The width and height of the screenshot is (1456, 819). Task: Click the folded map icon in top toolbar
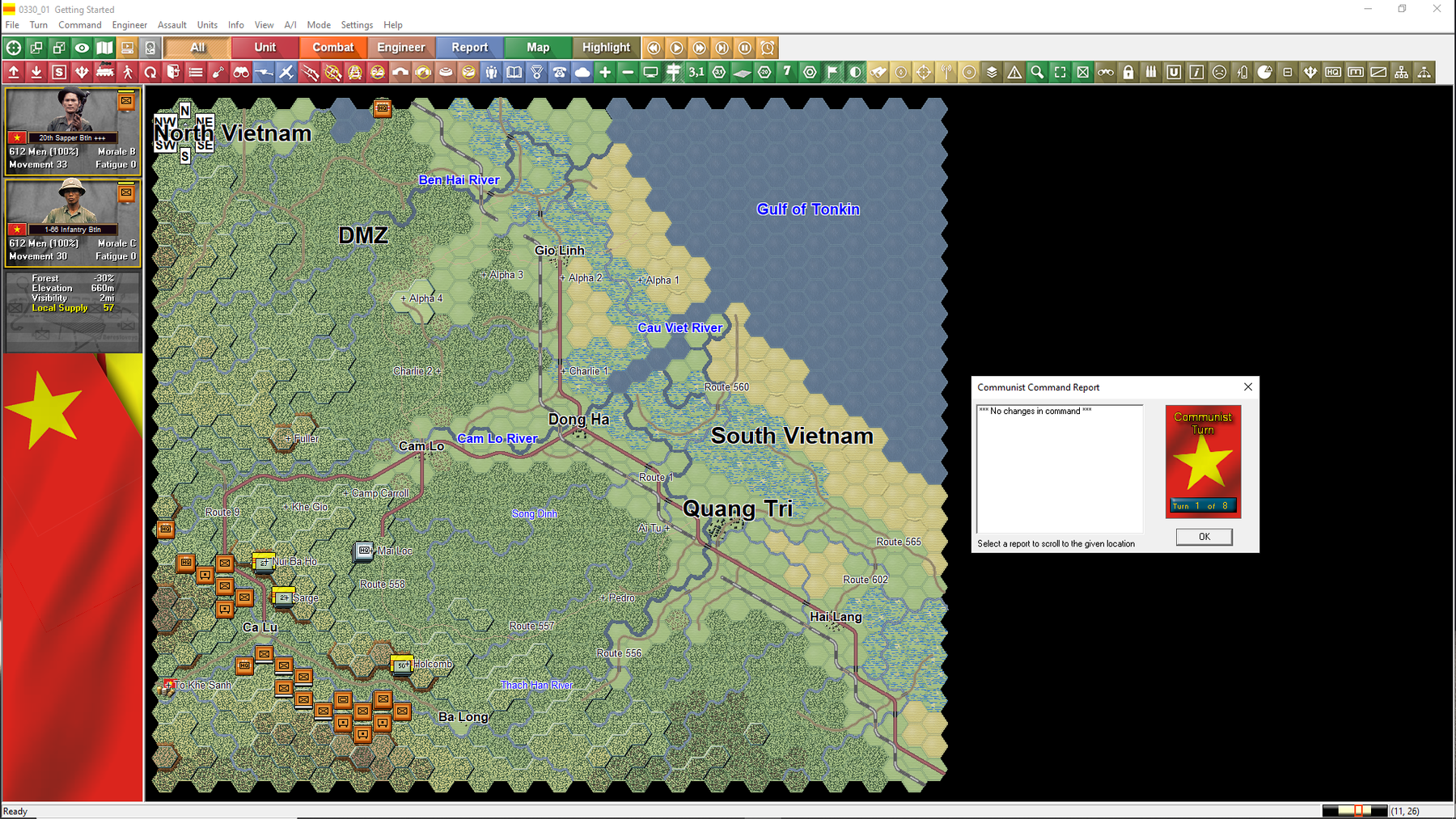coord(104,48)
